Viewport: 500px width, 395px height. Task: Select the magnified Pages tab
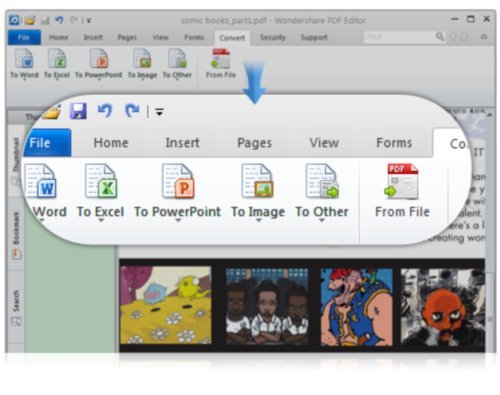click(254, 143)
